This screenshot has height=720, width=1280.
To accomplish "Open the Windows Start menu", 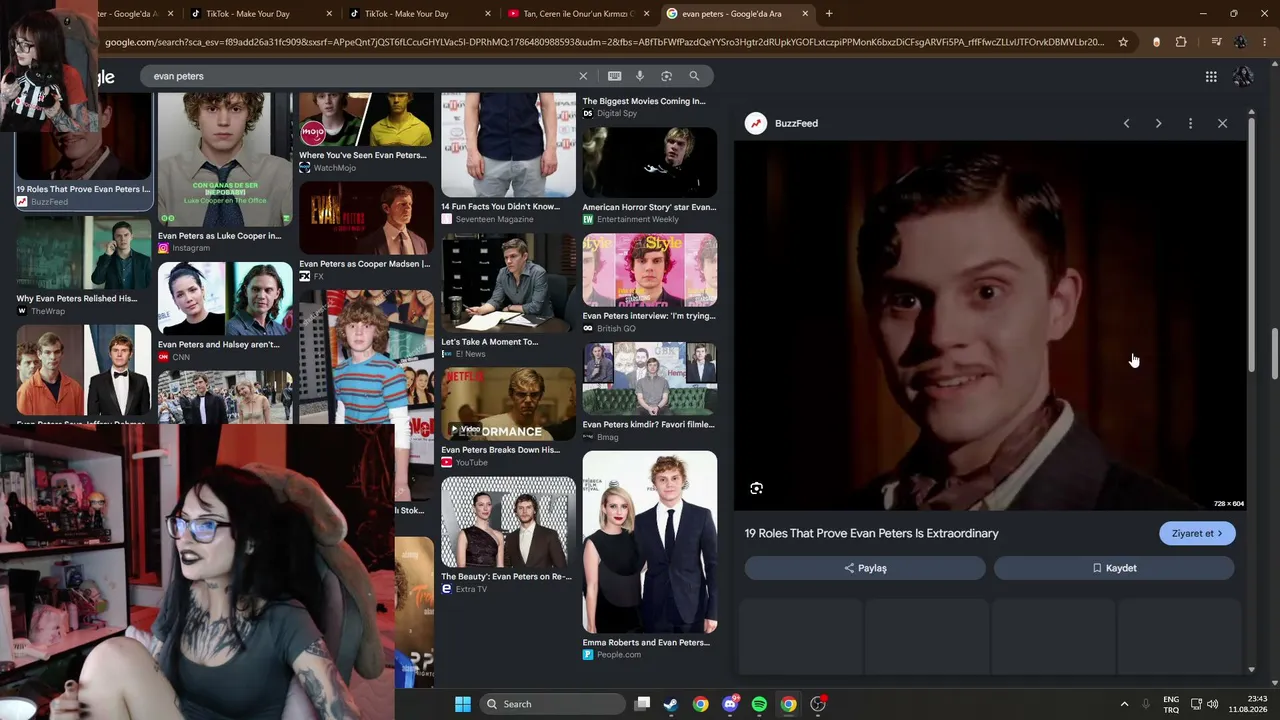I will coord(463,704).
